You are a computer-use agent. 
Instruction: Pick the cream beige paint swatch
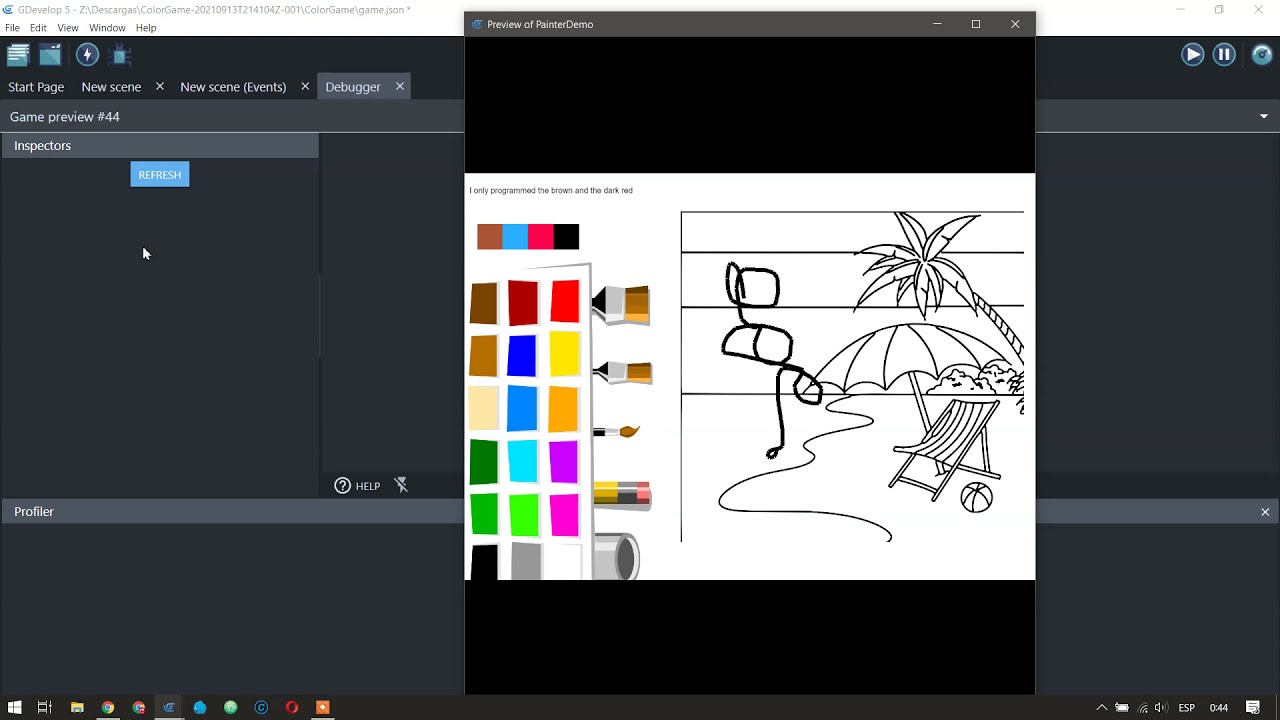click(483, 409)
